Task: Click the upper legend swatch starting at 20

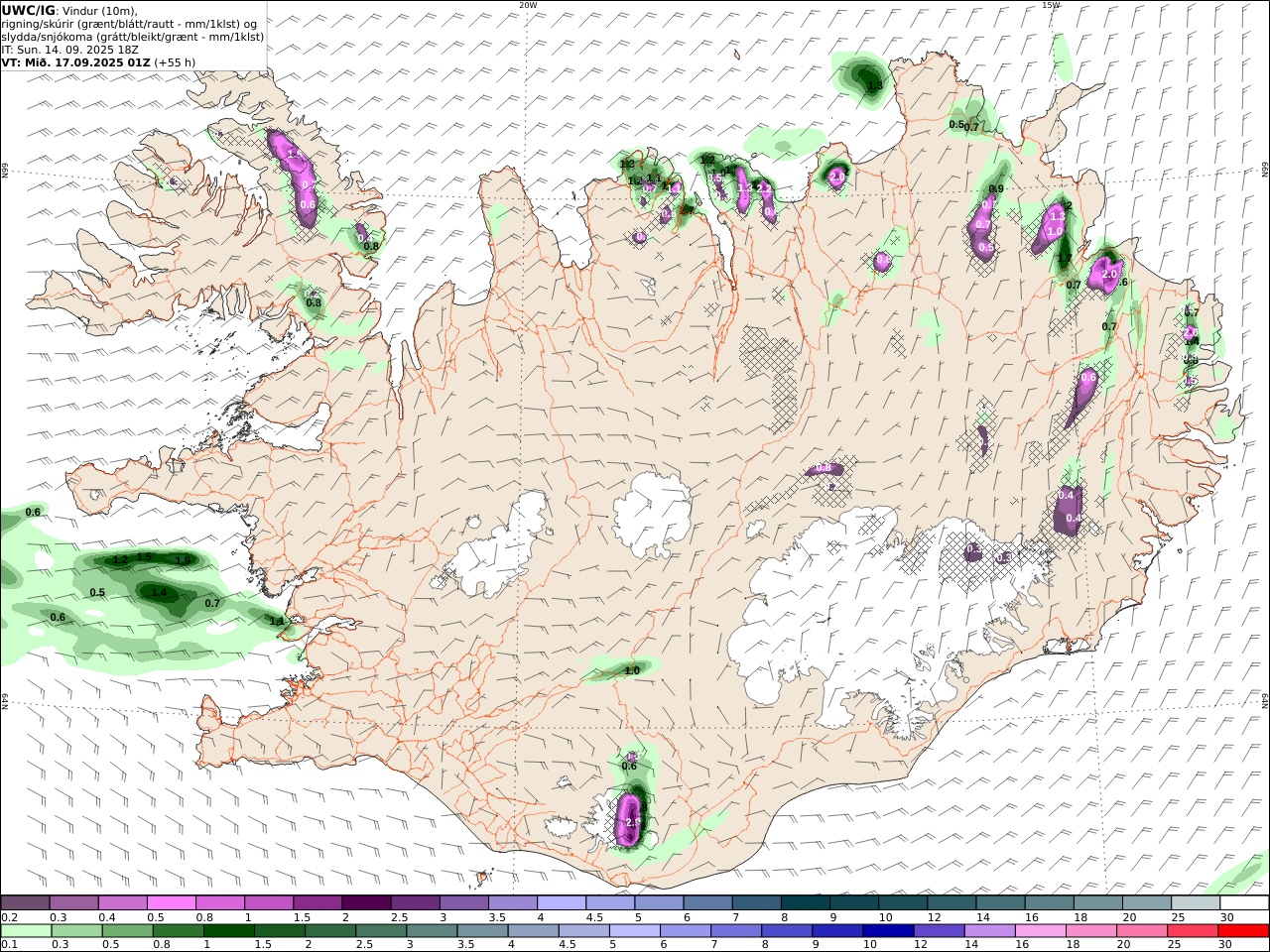Action: click(1146, 903)
